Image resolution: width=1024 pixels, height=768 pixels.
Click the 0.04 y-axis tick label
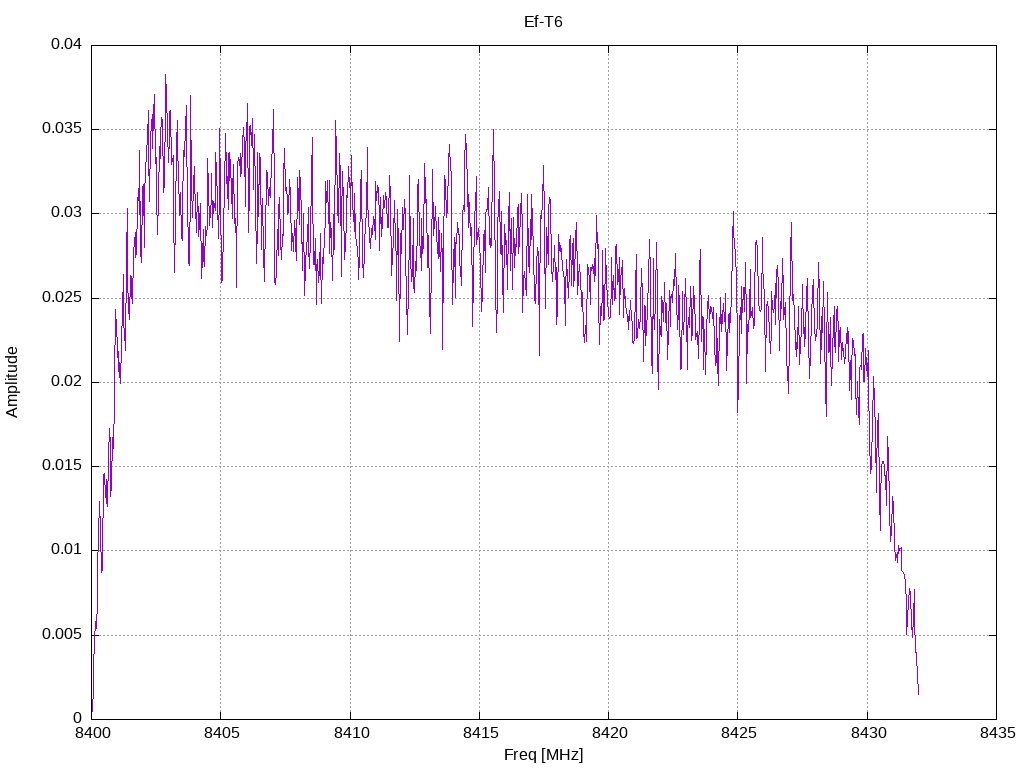[x=67, y=44]
